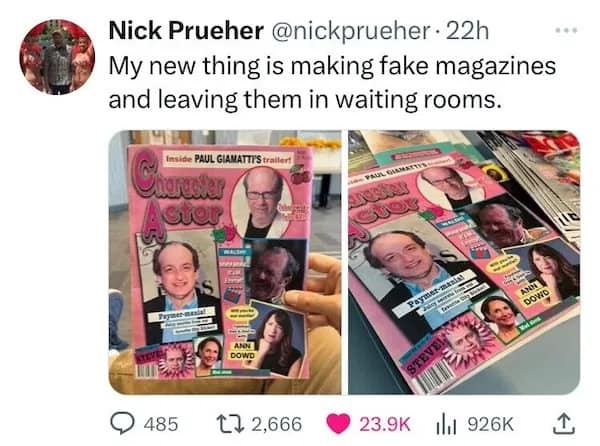
Task: Click the 22h timestamp
Action: (468, 31)
